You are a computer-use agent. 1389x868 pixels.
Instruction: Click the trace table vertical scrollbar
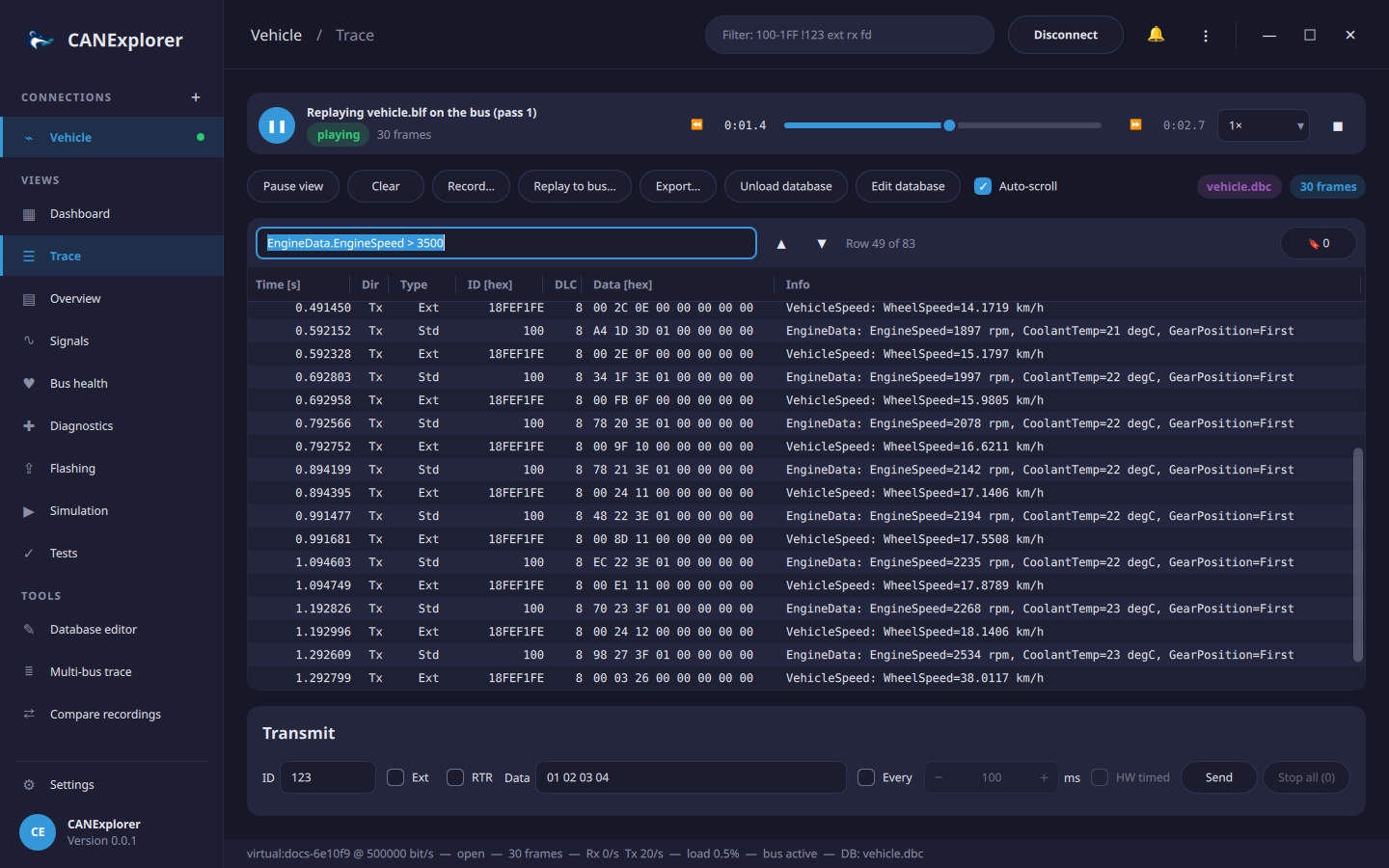pos(1358,555)
